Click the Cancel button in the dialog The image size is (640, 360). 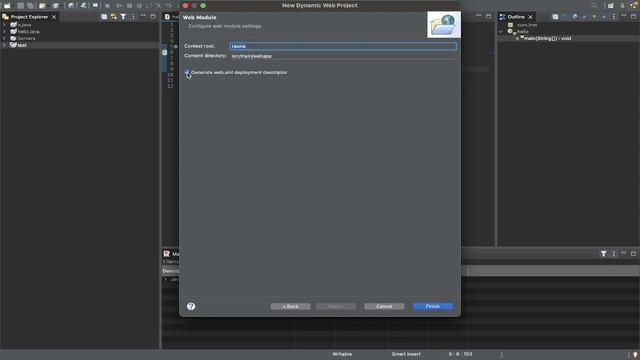click(384, 306)
